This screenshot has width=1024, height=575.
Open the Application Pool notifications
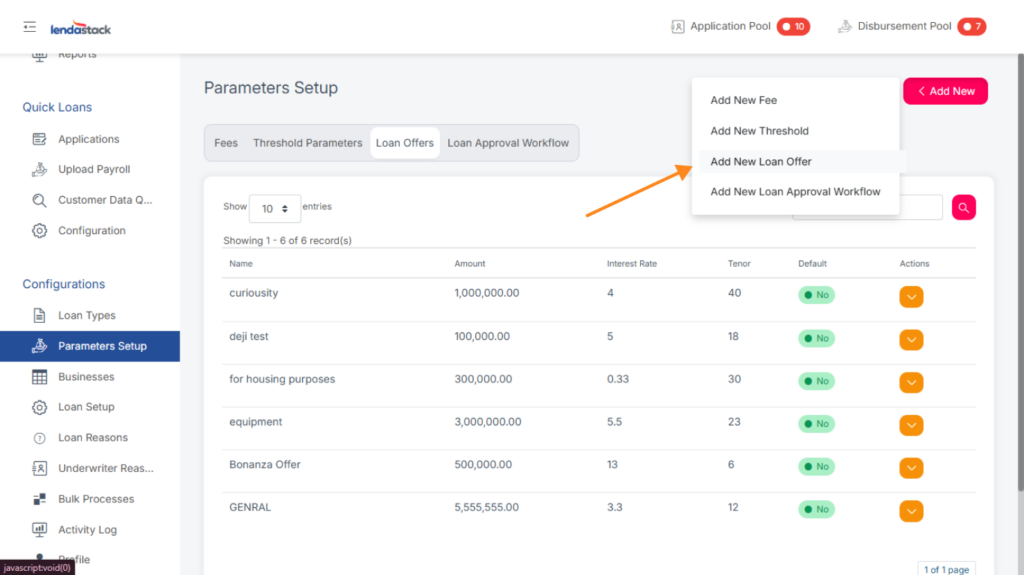[739, 26]
